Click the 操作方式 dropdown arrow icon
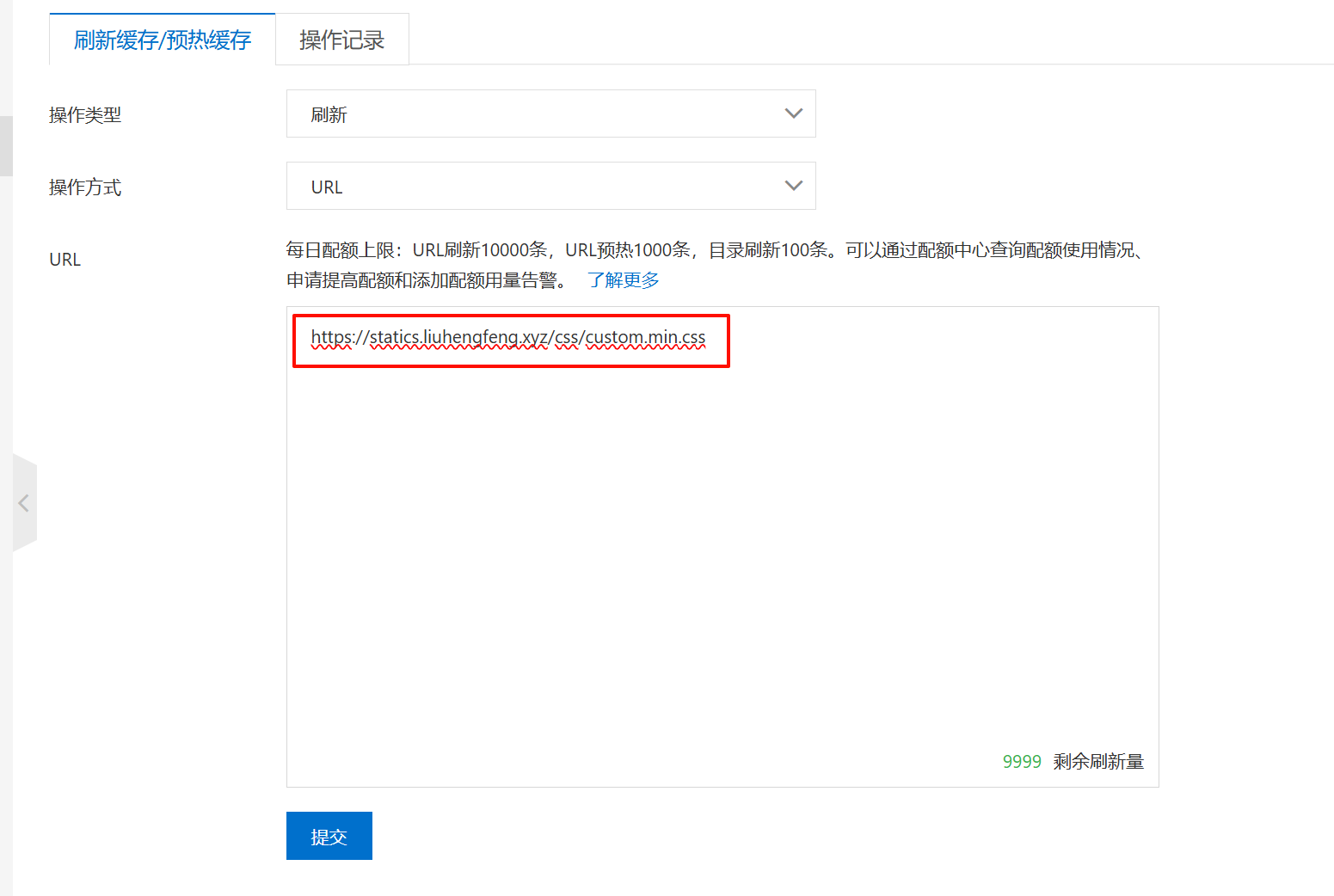Viewport: 1334px width, 896px height. point(792,185)
